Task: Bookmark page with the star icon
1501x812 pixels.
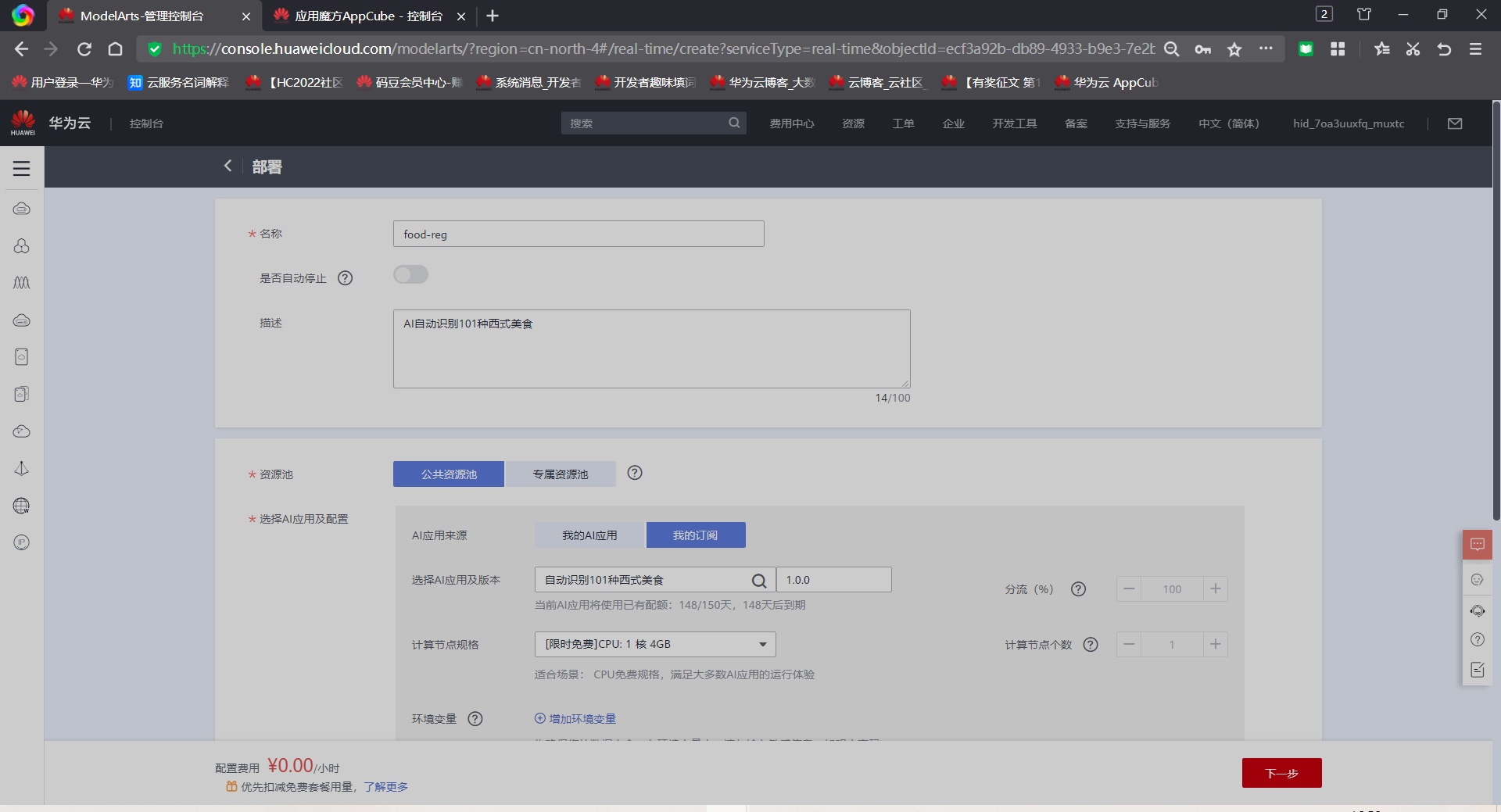Action: pos(1234,49)
